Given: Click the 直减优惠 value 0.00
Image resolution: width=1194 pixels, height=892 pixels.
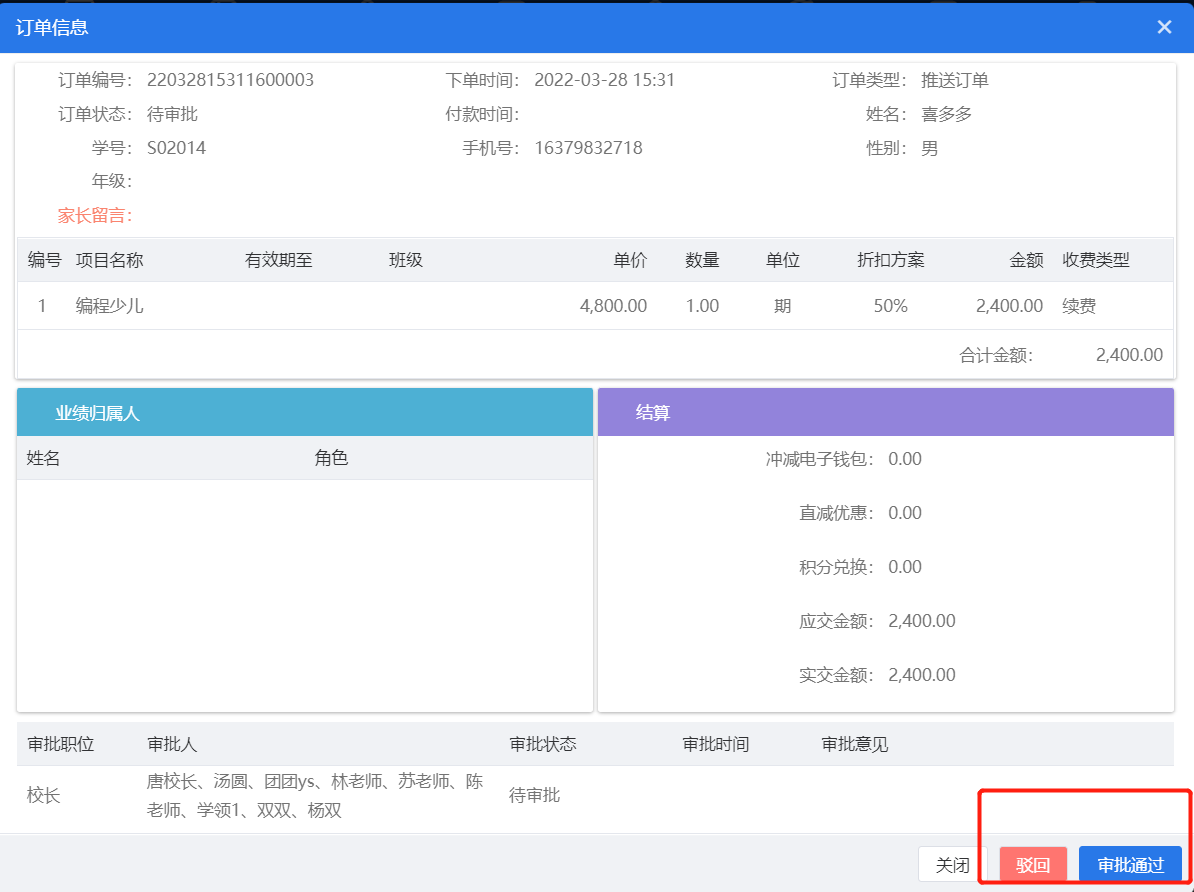Looking at the screenshot, I should pos(905,513).
